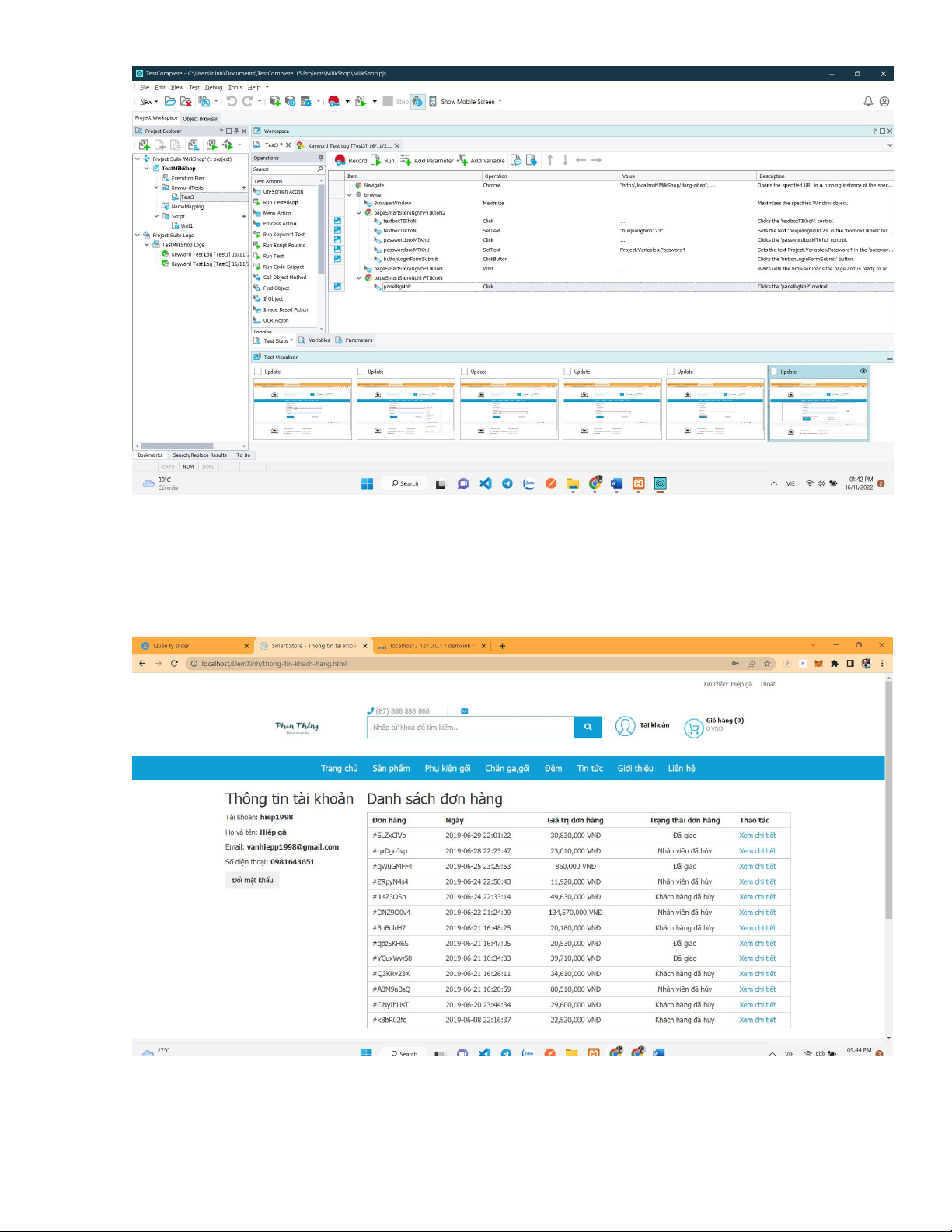The height and width of the screenshot is (1232, 952).
Task: Click the Show Mobile Screen phone icon
Action: [x=433, y=101]
